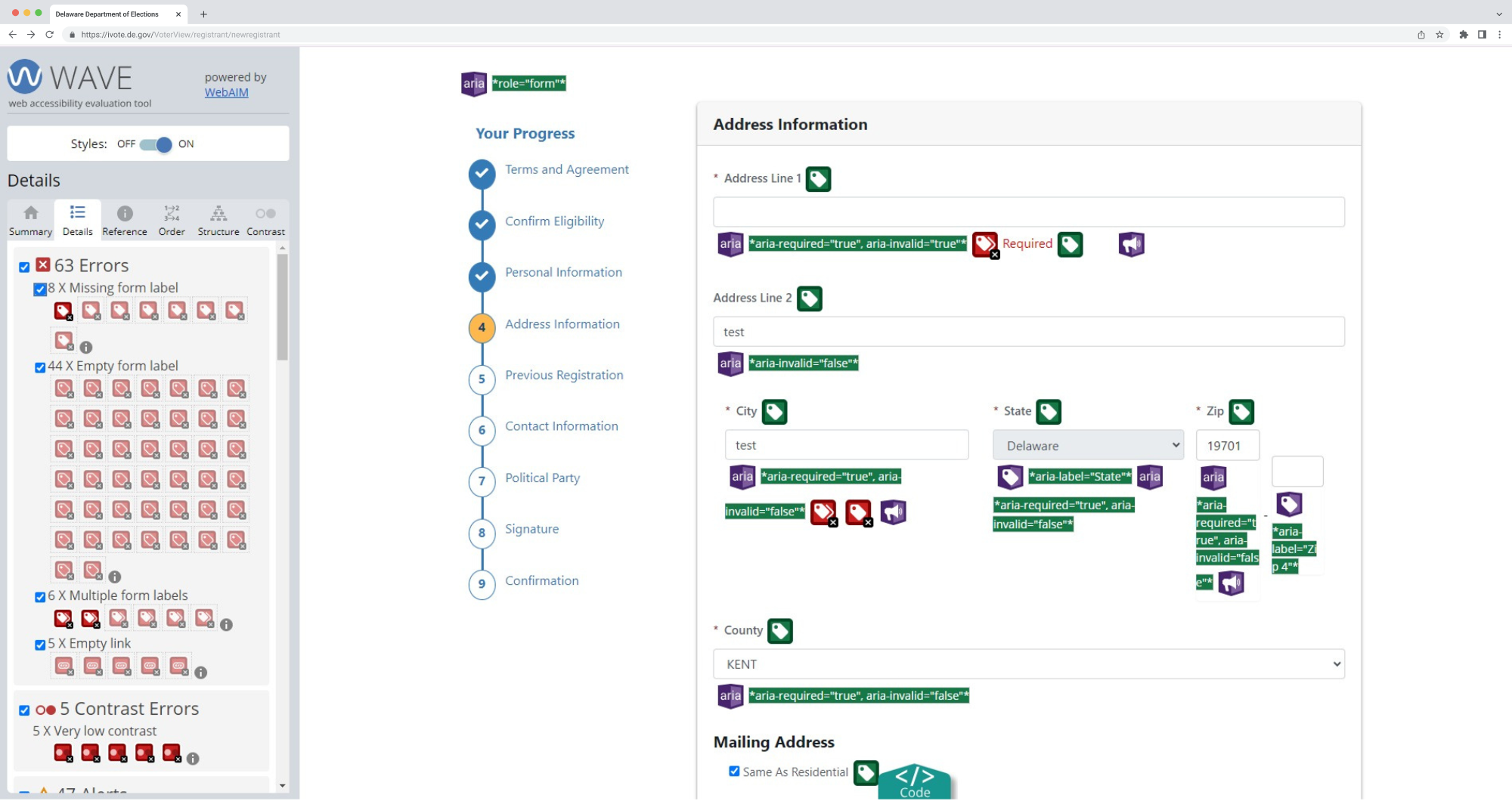Click the red error icon next to Required

pos(985,245)
